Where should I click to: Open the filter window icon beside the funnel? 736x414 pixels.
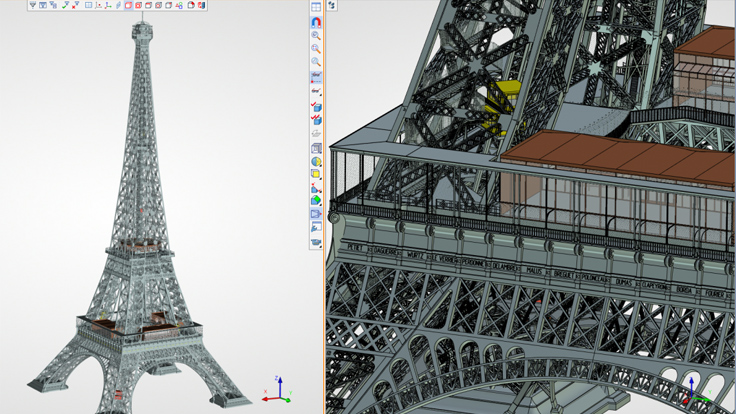[43, 5]
